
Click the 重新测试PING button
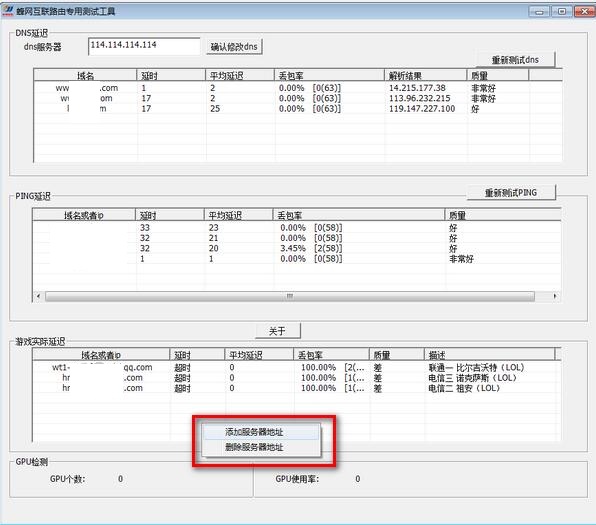511,192
